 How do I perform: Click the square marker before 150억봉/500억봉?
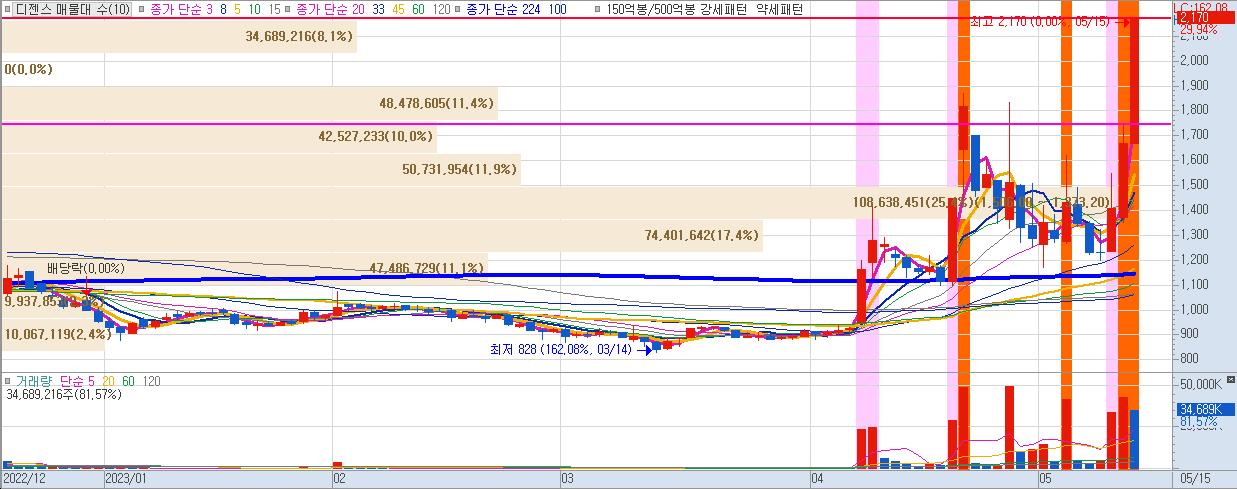(596, 9)
